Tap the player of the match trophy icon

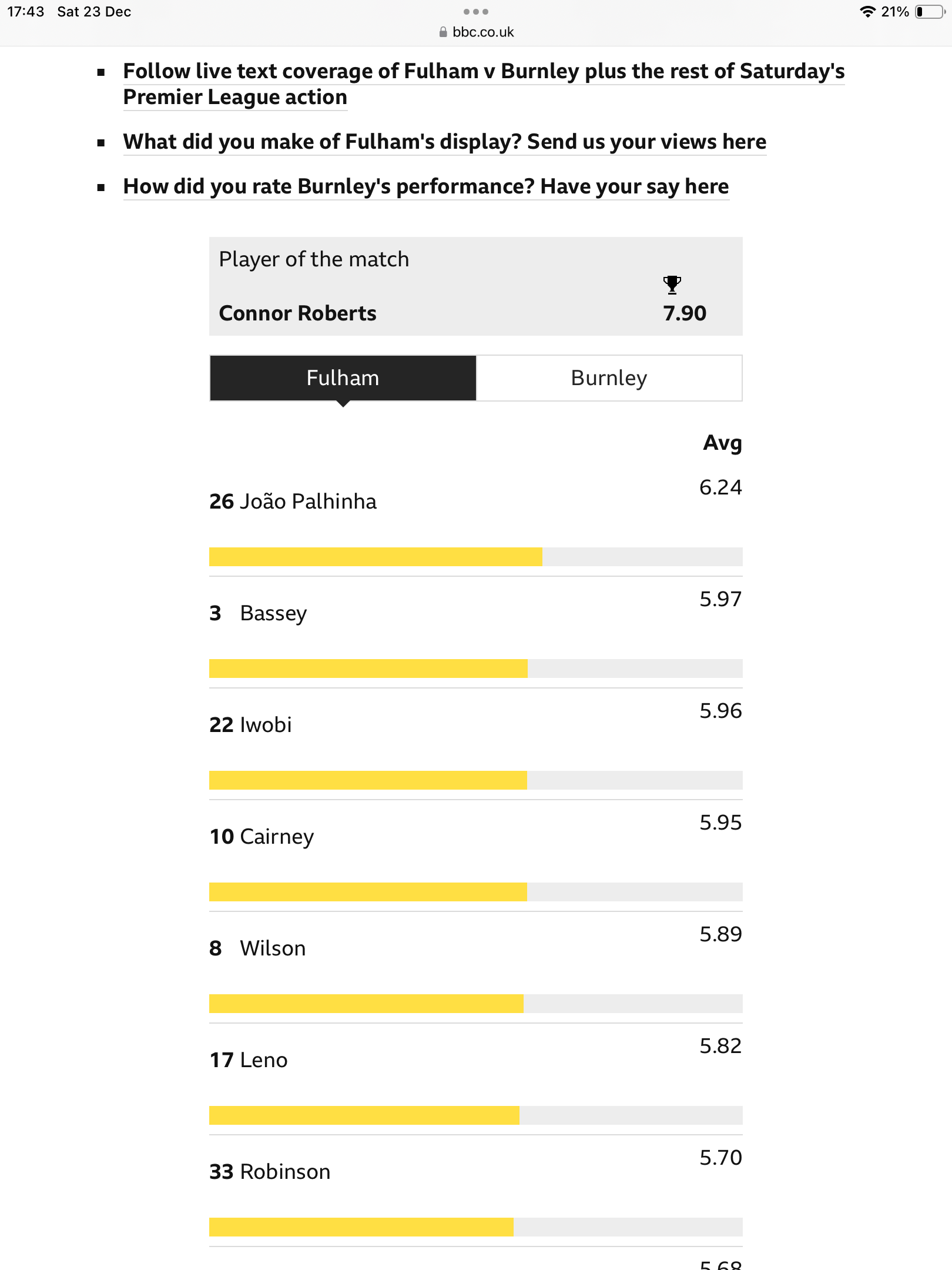coord(672,285)
